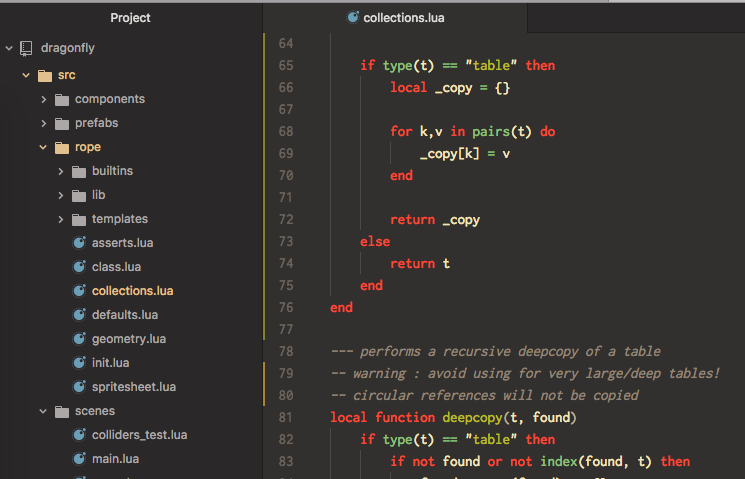Image resolution: width=745 pixels, height=479 pixels.
Task: Select the templates folder label
Action: pos(120,219)
